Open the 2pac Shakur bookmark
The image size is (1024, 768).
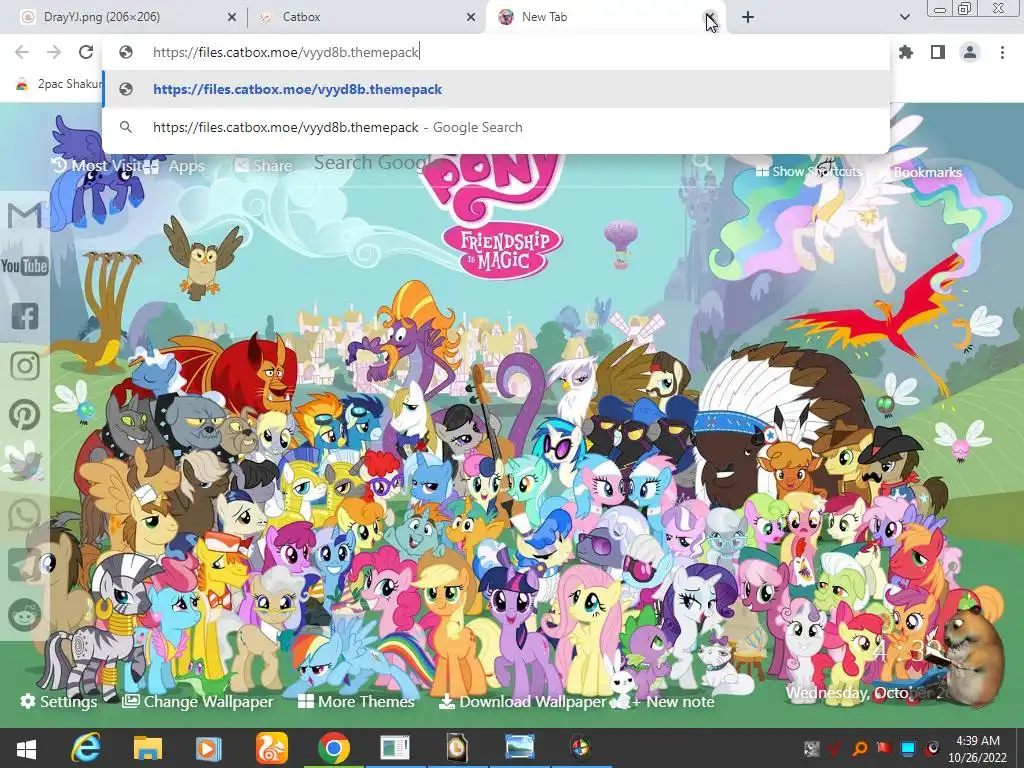click(x=59, y=84)
